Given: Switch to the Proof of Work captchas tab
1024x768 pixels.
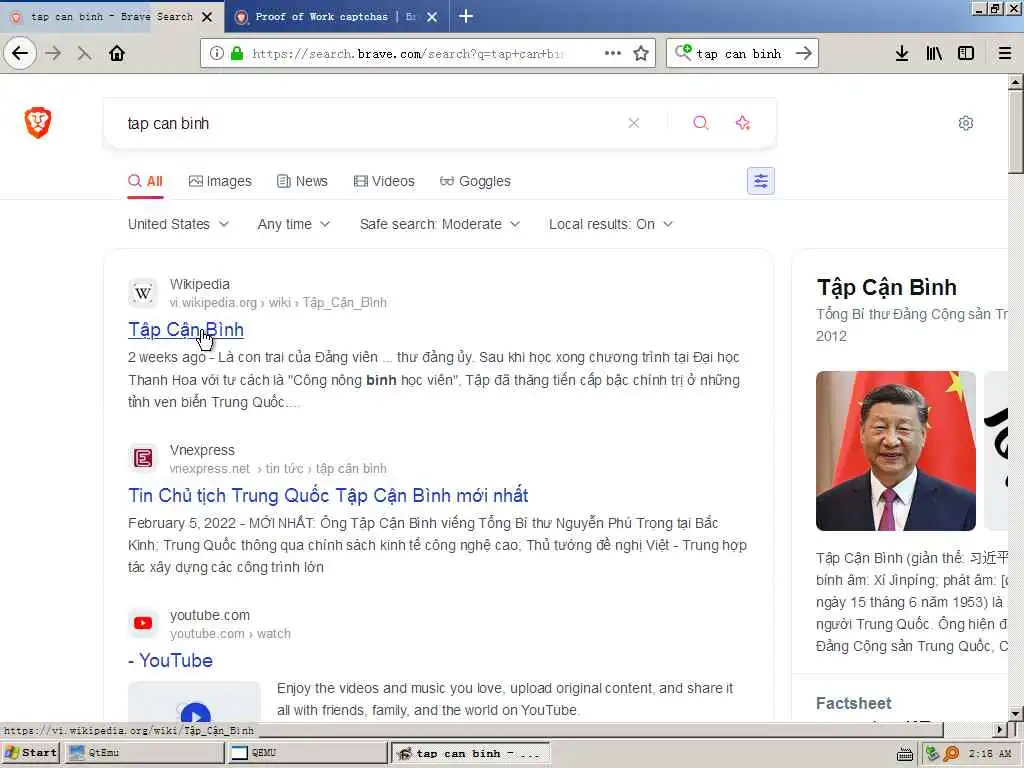Looking at the screenshot, I should tap(336, 16).
